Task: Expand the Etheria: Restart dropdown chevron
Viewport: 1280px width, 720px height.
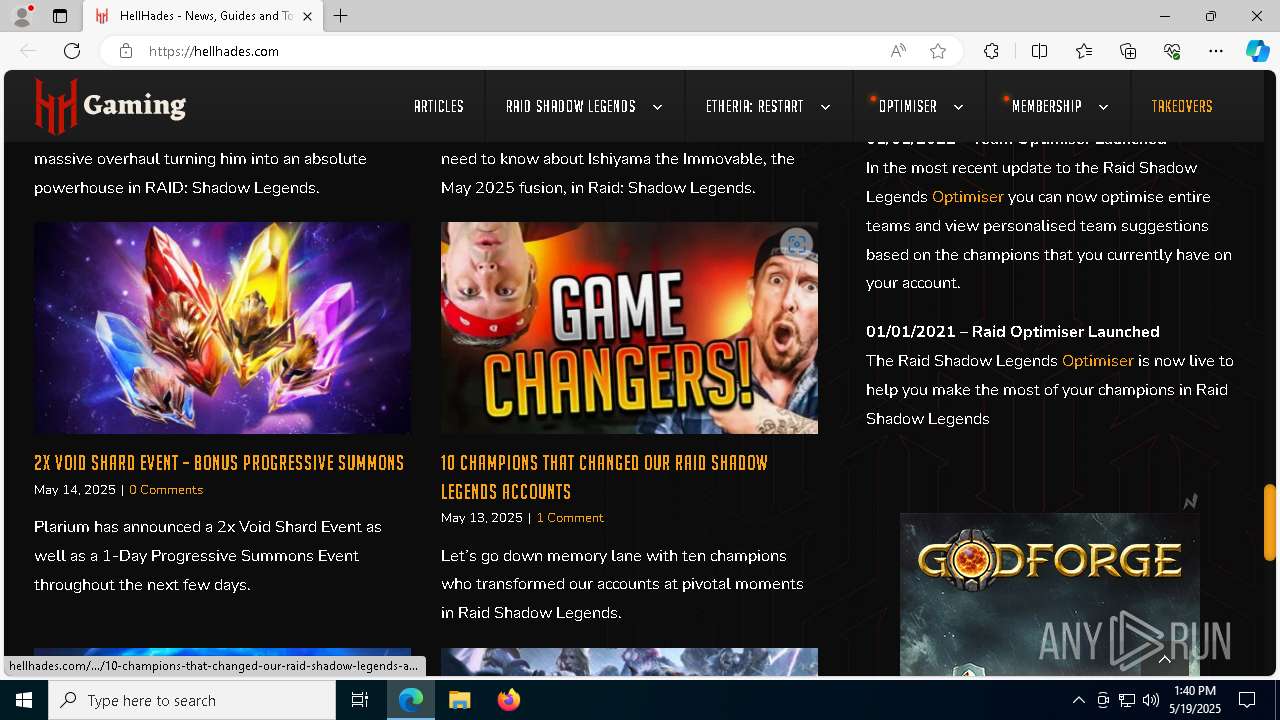Action: [825, 107]
